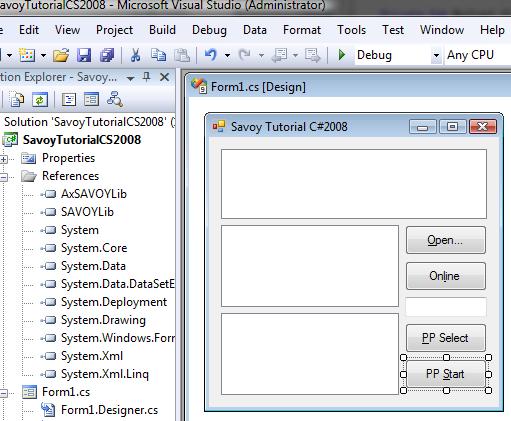
Task: Refresh the Solution Explorer view
Action: pyautogui.click(x=40, y=100)
